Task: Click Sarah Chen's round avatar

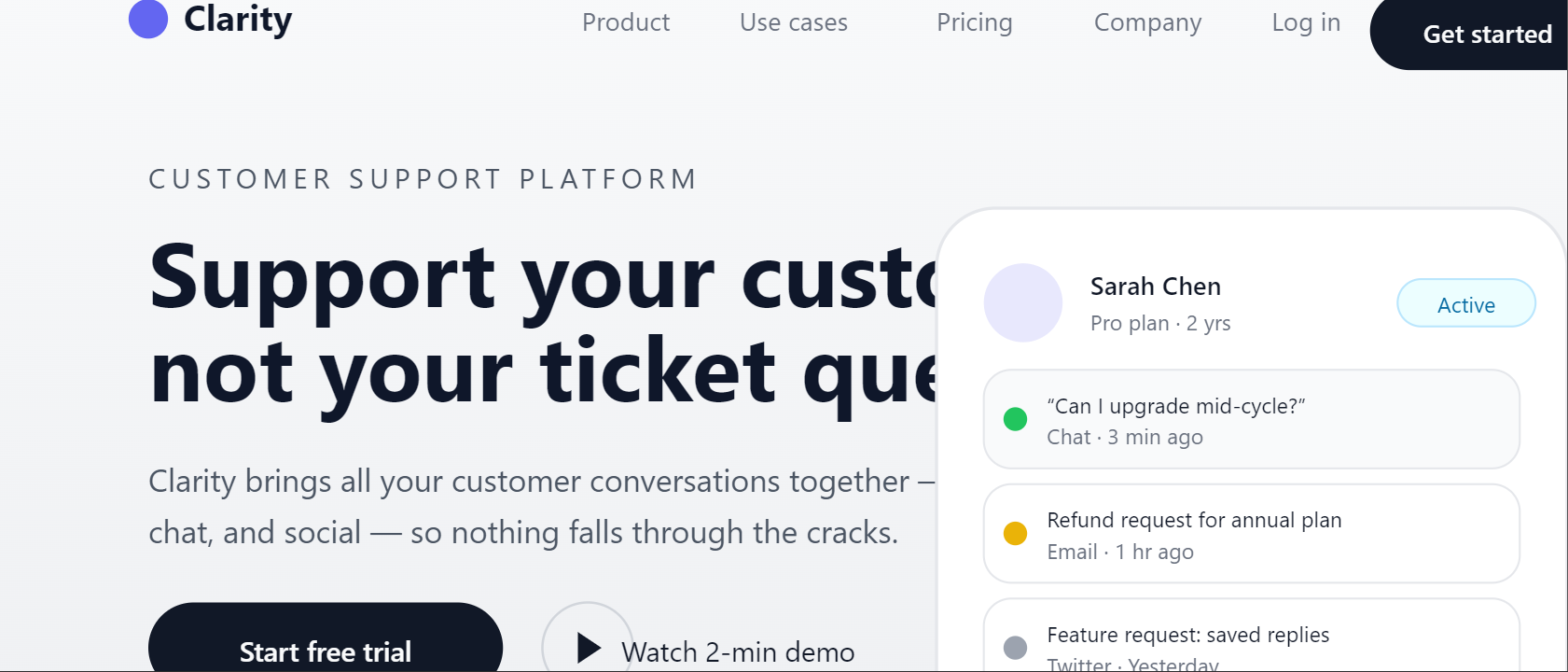Action: click(x=1023, y=303)
